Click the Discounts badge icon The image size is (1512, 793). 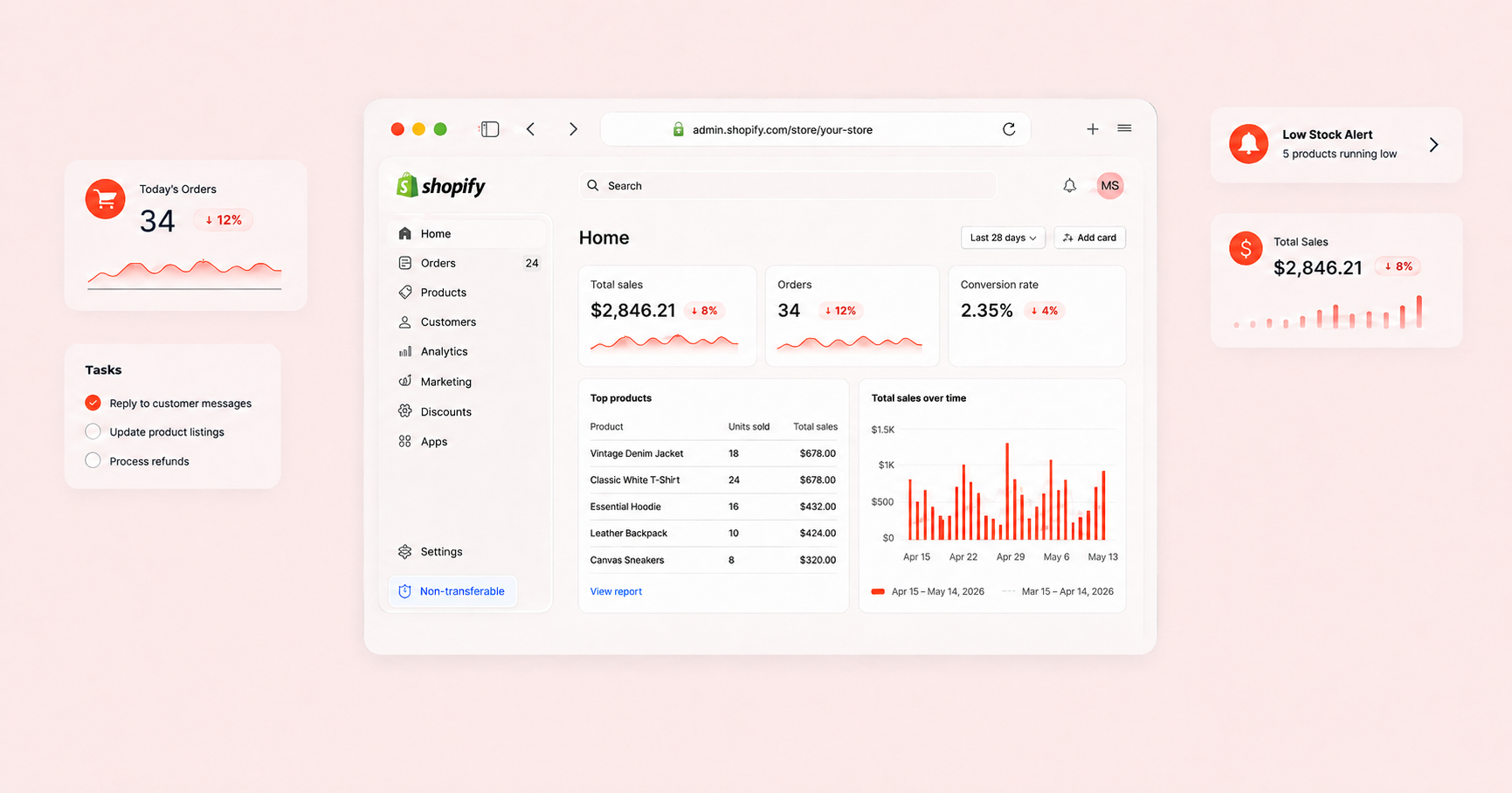[x=404, y=411]
